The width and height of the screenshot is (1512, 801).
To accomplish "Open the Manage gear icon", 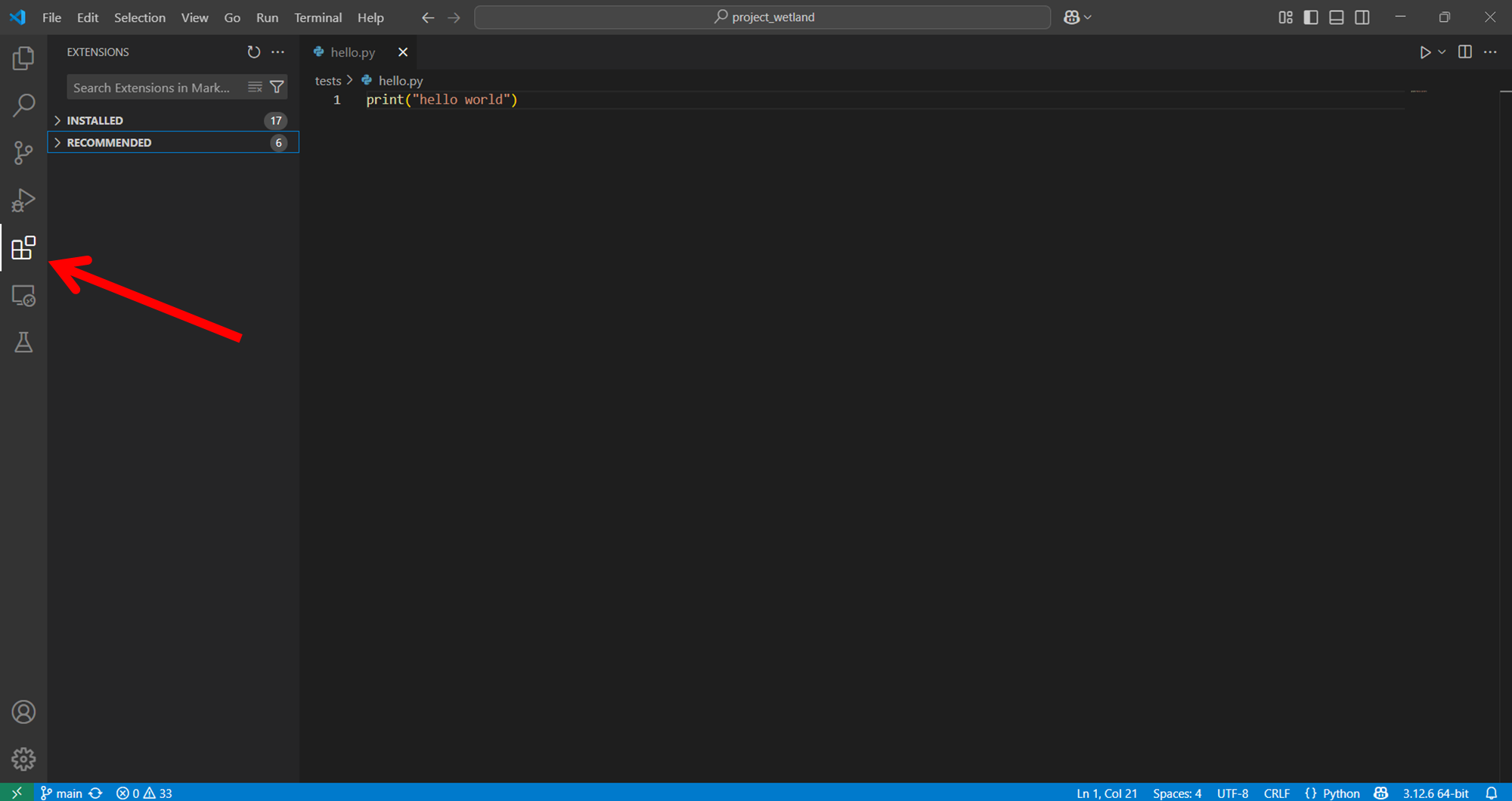I will coord(23,759).
